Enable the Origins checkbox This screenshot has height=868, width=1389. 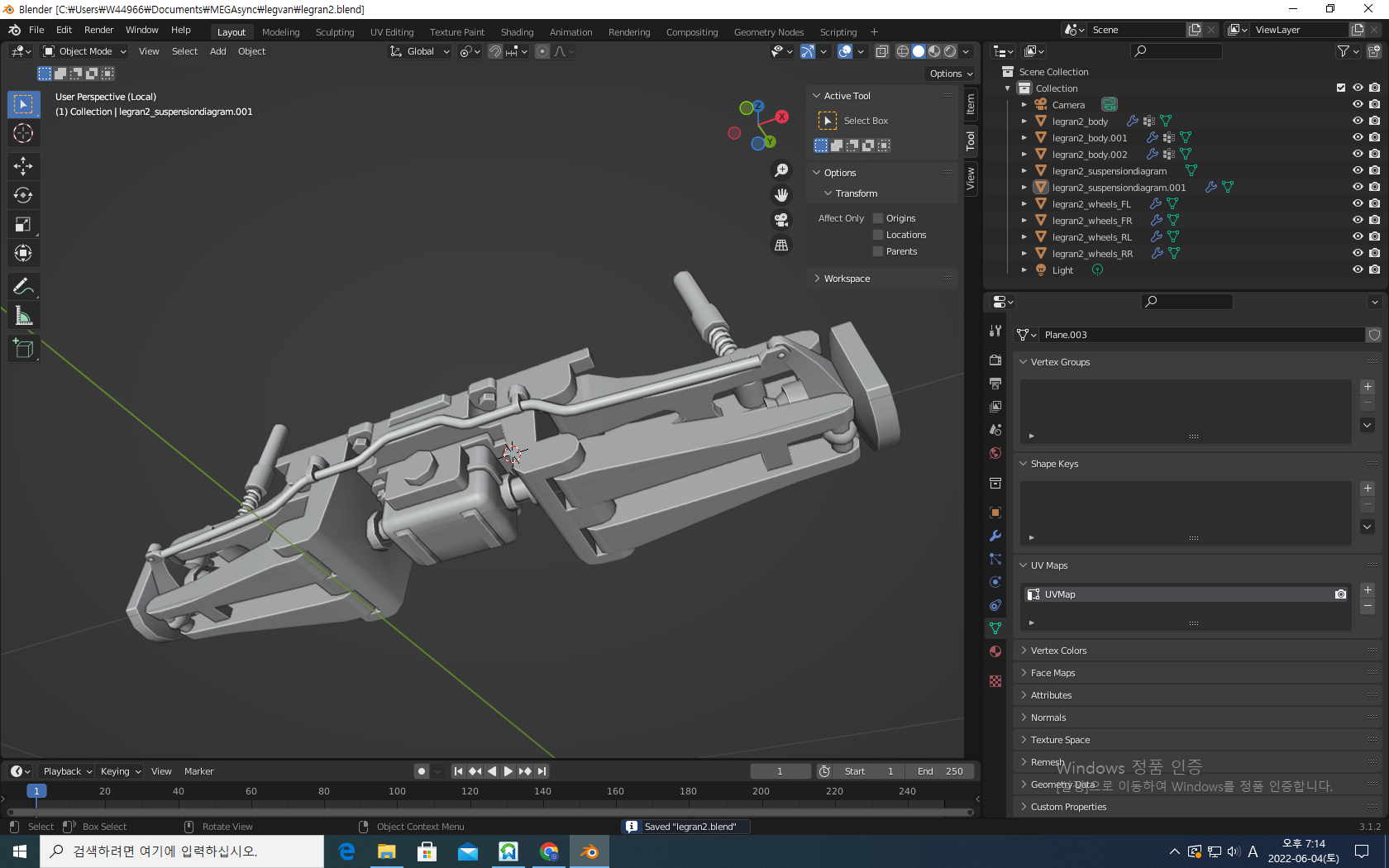tap(878, 218)
